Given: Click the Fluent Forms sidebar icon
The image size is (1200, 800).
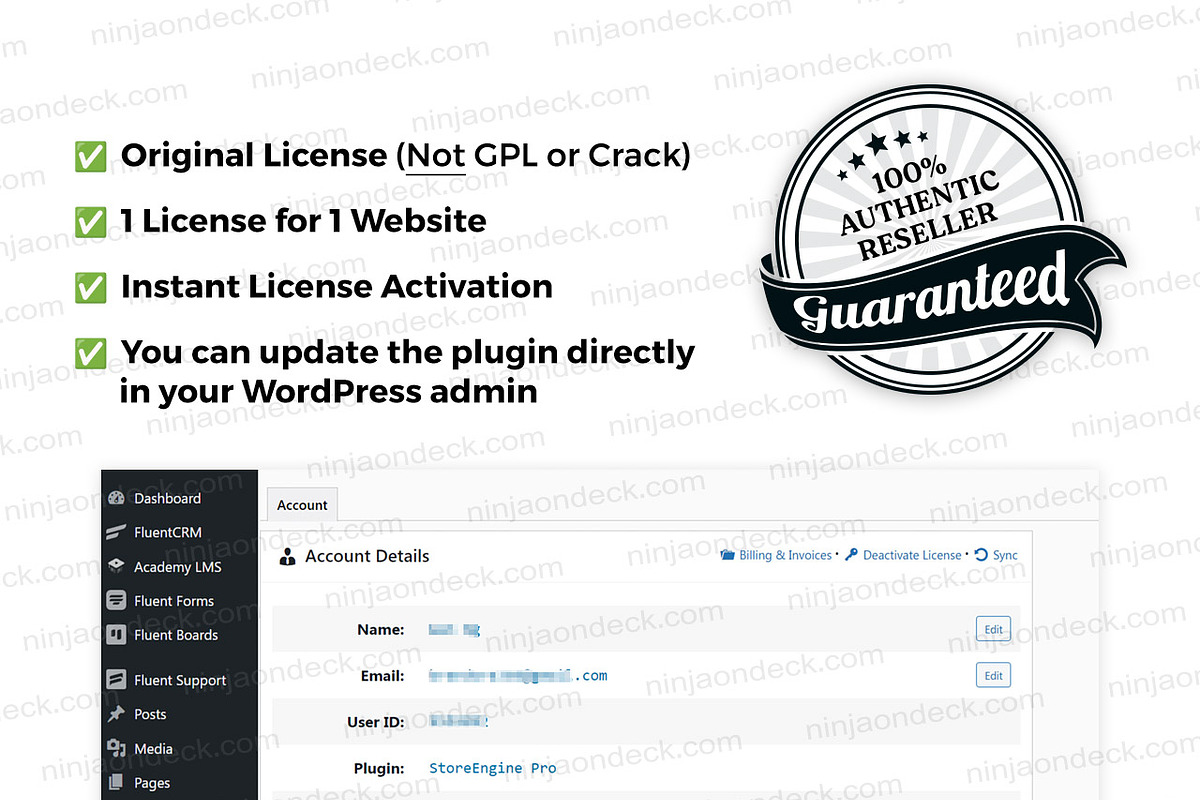Looking at the screenshot, I should pyautogui.click(x=116, y=601).
